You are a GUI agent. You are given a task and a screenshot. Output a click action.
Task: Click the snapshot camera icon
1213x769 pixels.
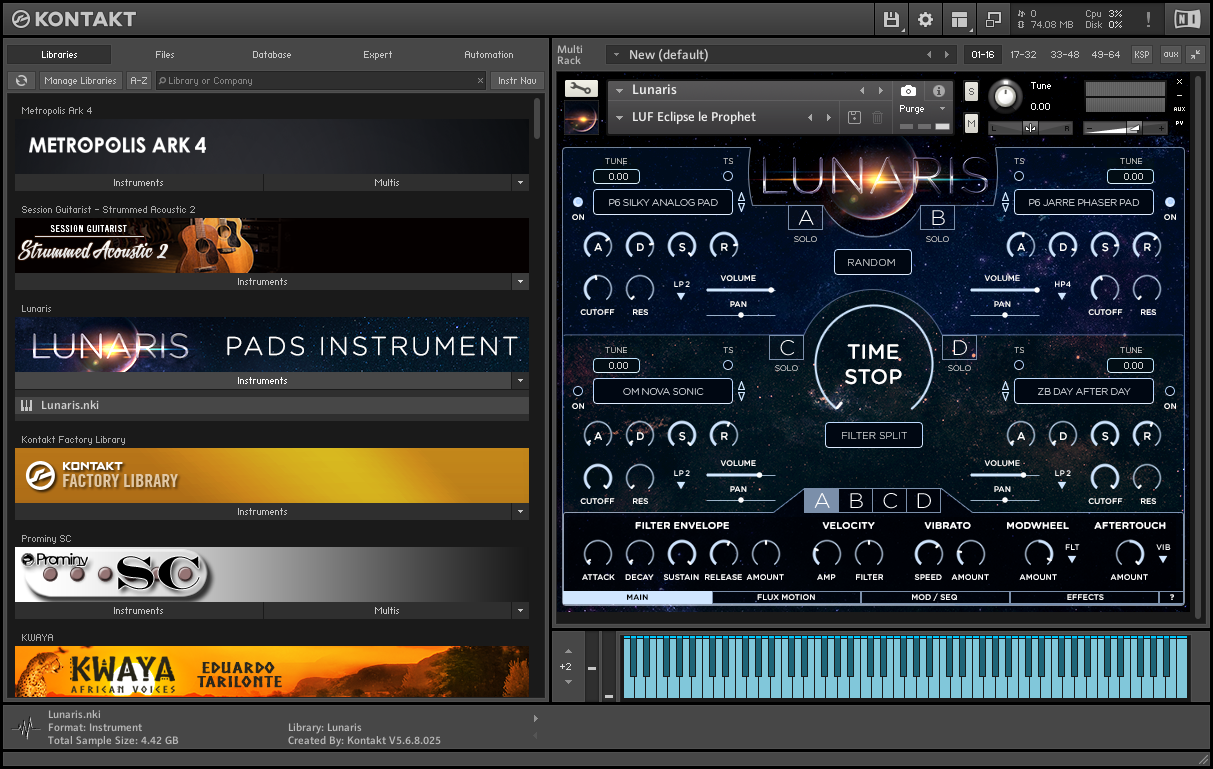click(908, 90)
